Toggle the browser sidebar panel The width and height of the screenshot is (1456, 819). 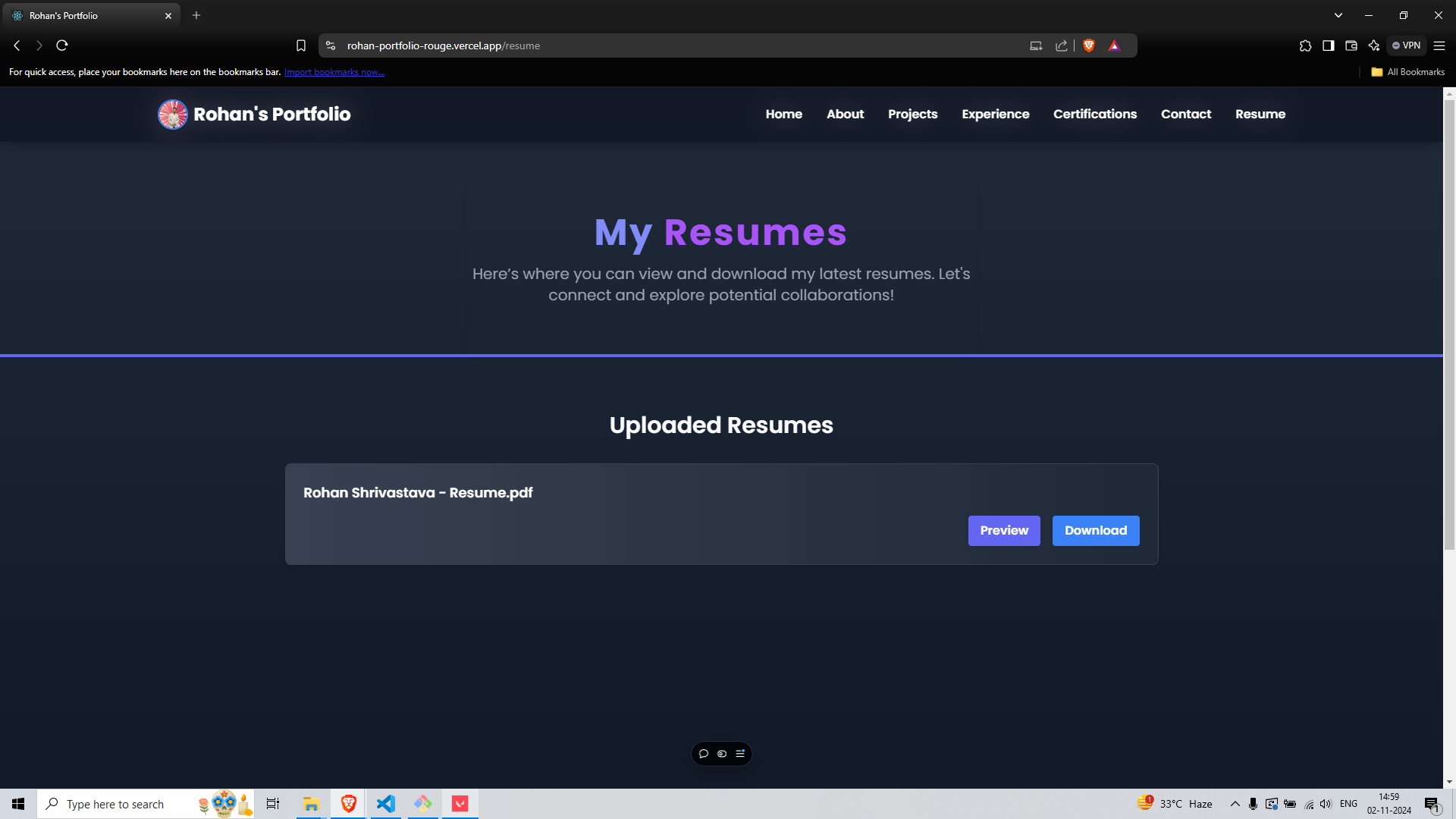(x=1328, y=45)
